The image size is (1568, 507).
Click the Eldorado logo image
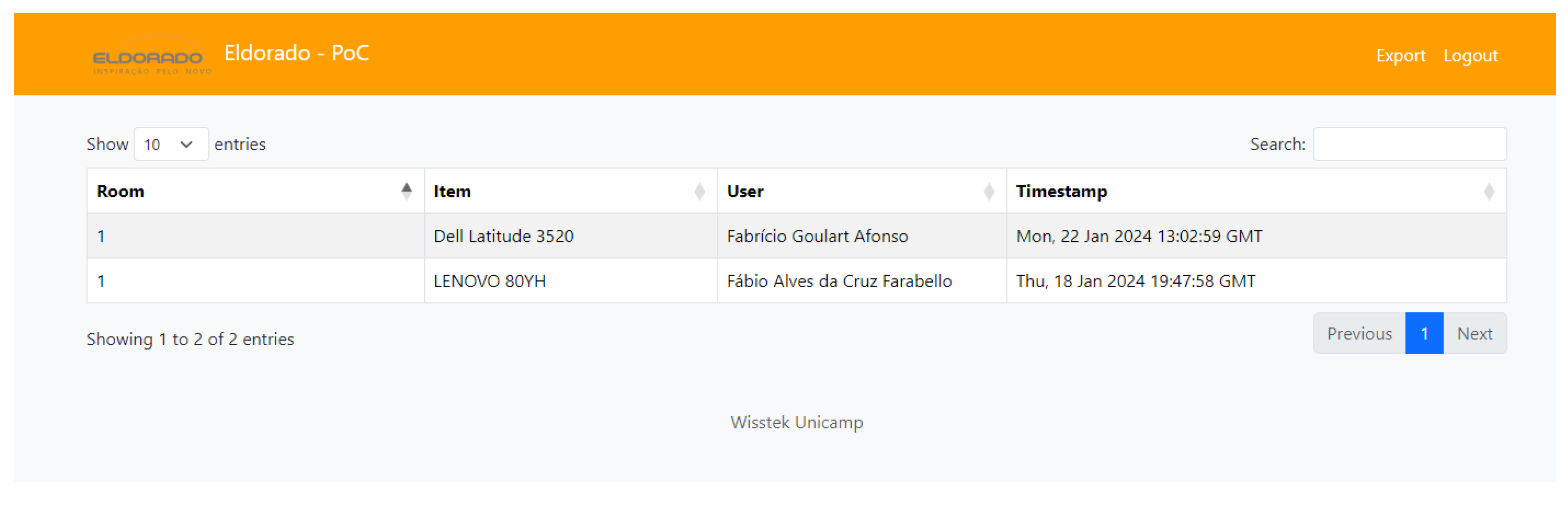click(151, 56)
